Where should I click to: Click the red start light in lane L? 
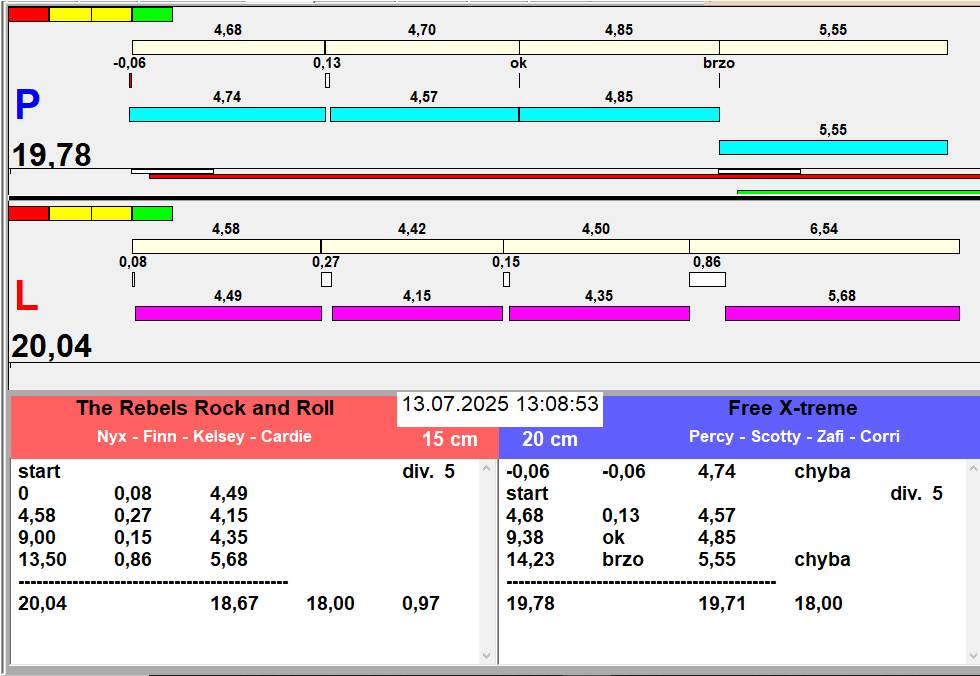(29, 214)
